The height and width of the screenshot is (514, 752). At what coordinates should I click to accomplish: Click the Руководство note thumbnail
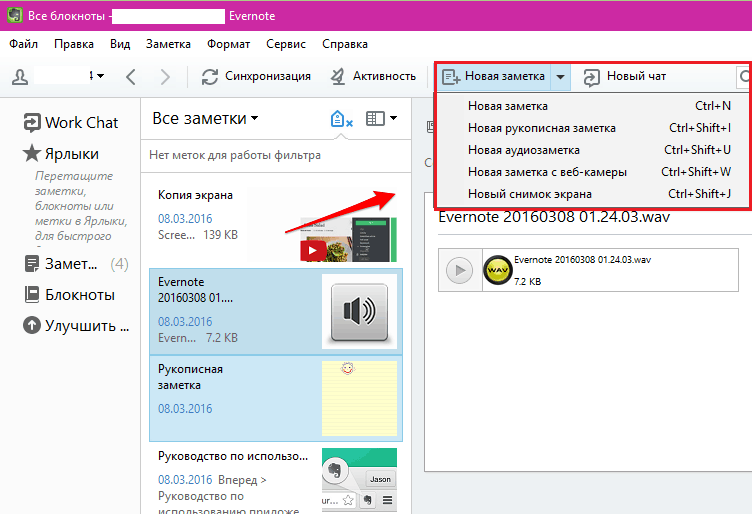click(359, 479)
